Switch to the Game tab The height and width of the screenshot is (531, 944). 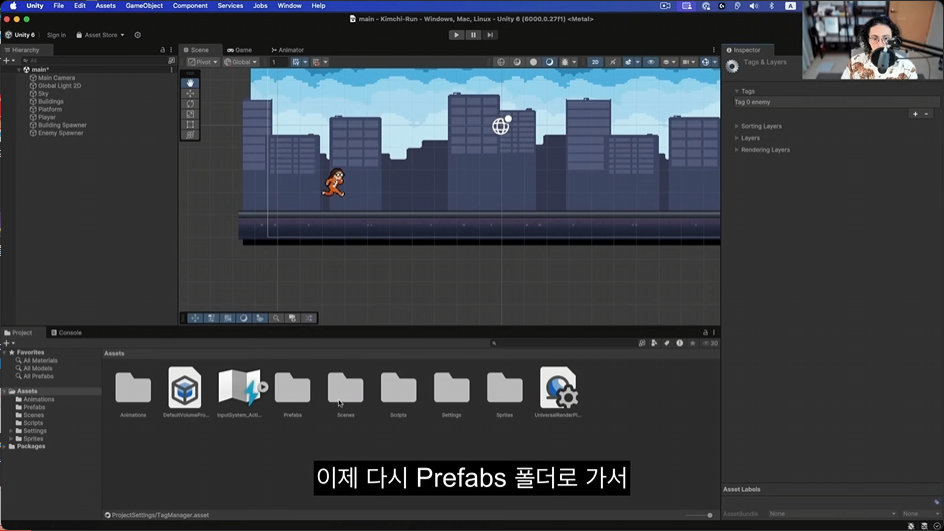pyautogui.click(x=240, y=50)
